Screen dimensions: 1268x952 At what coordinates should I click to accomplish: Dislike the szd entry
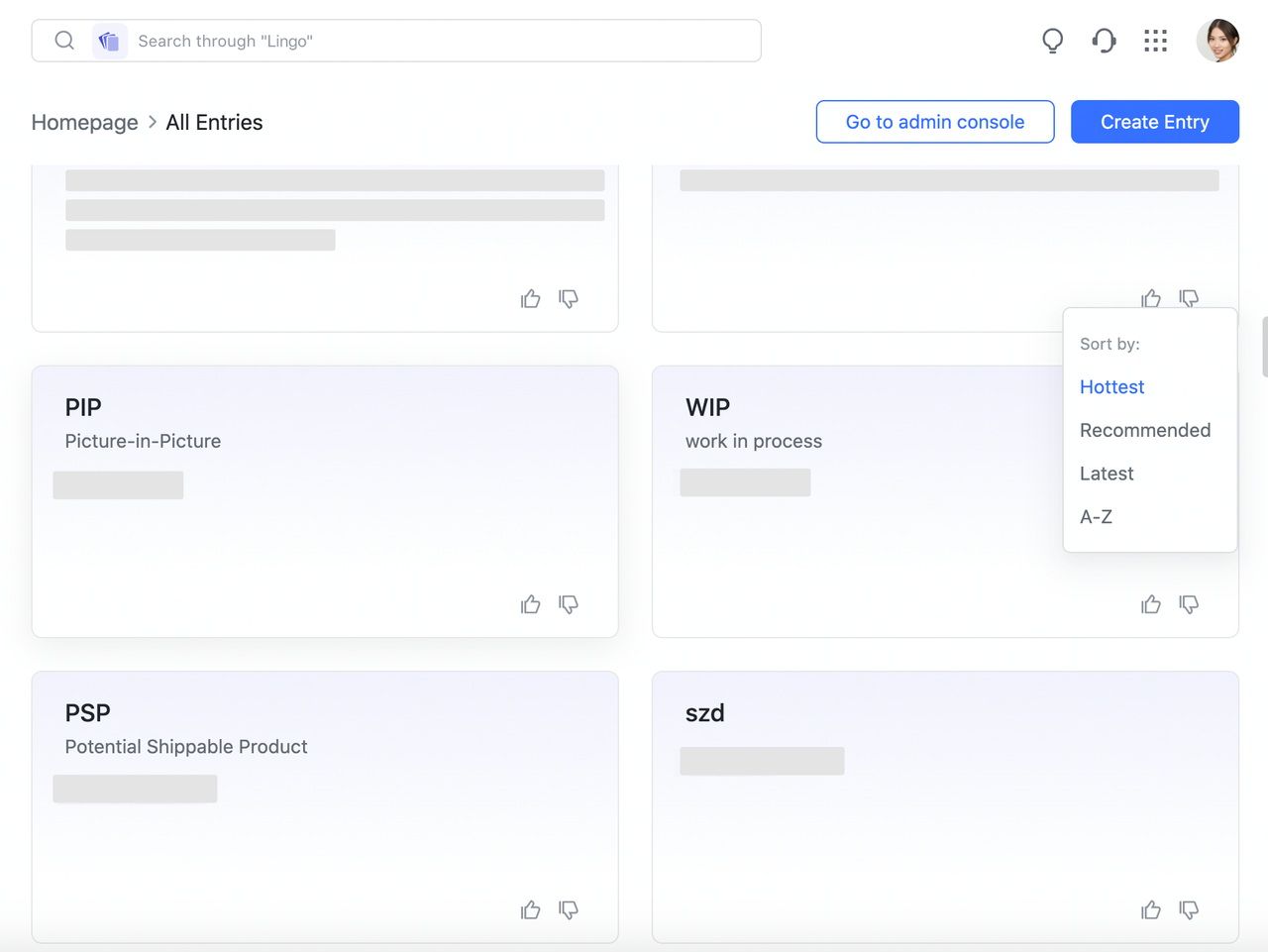point(1189,909)
